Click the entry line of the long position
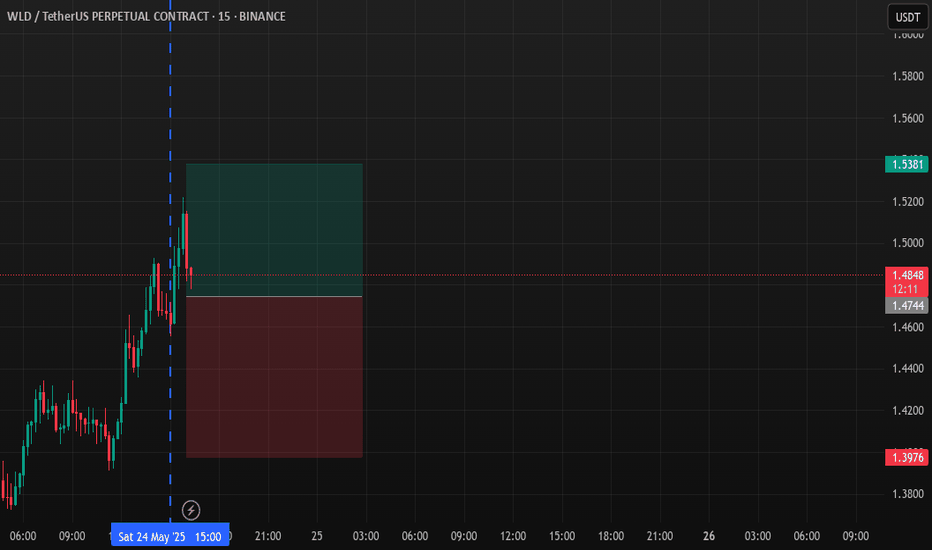This screenshot has width=932, height=550. 274,296
